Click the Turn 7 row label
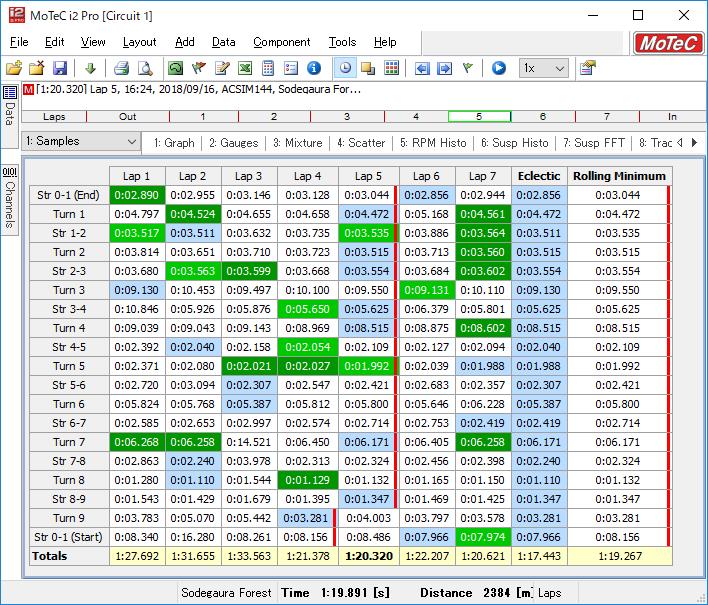 point(69,442)
